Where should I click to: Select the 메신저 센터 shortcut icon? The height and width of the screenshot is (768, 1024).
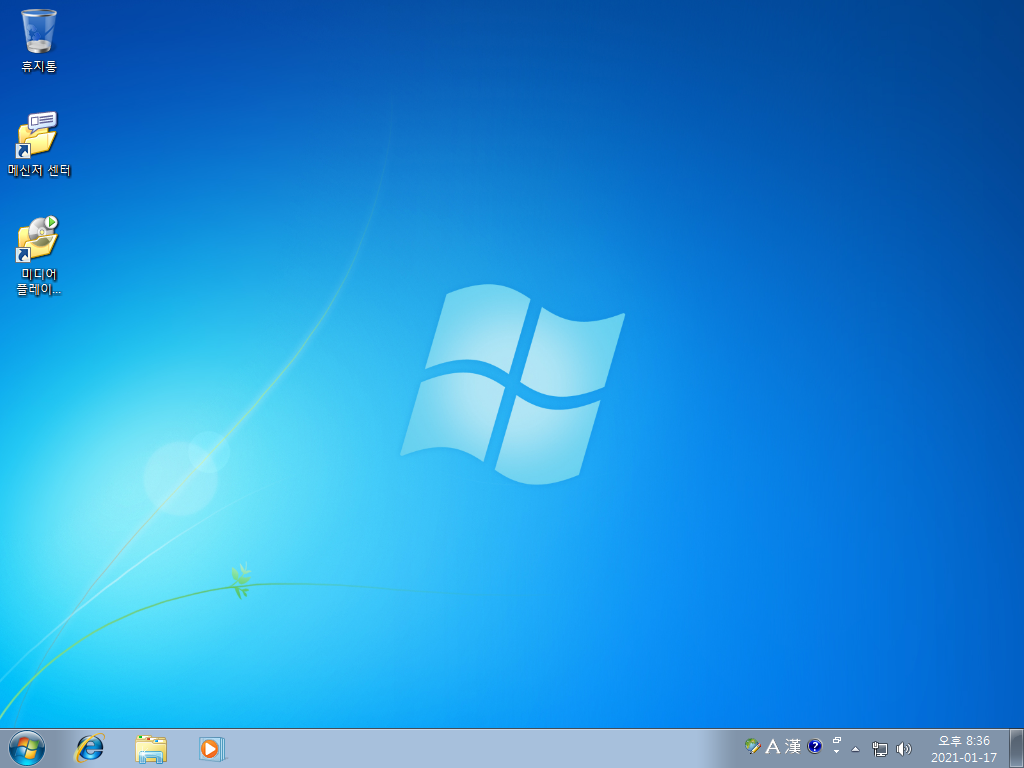click(39, 144)
